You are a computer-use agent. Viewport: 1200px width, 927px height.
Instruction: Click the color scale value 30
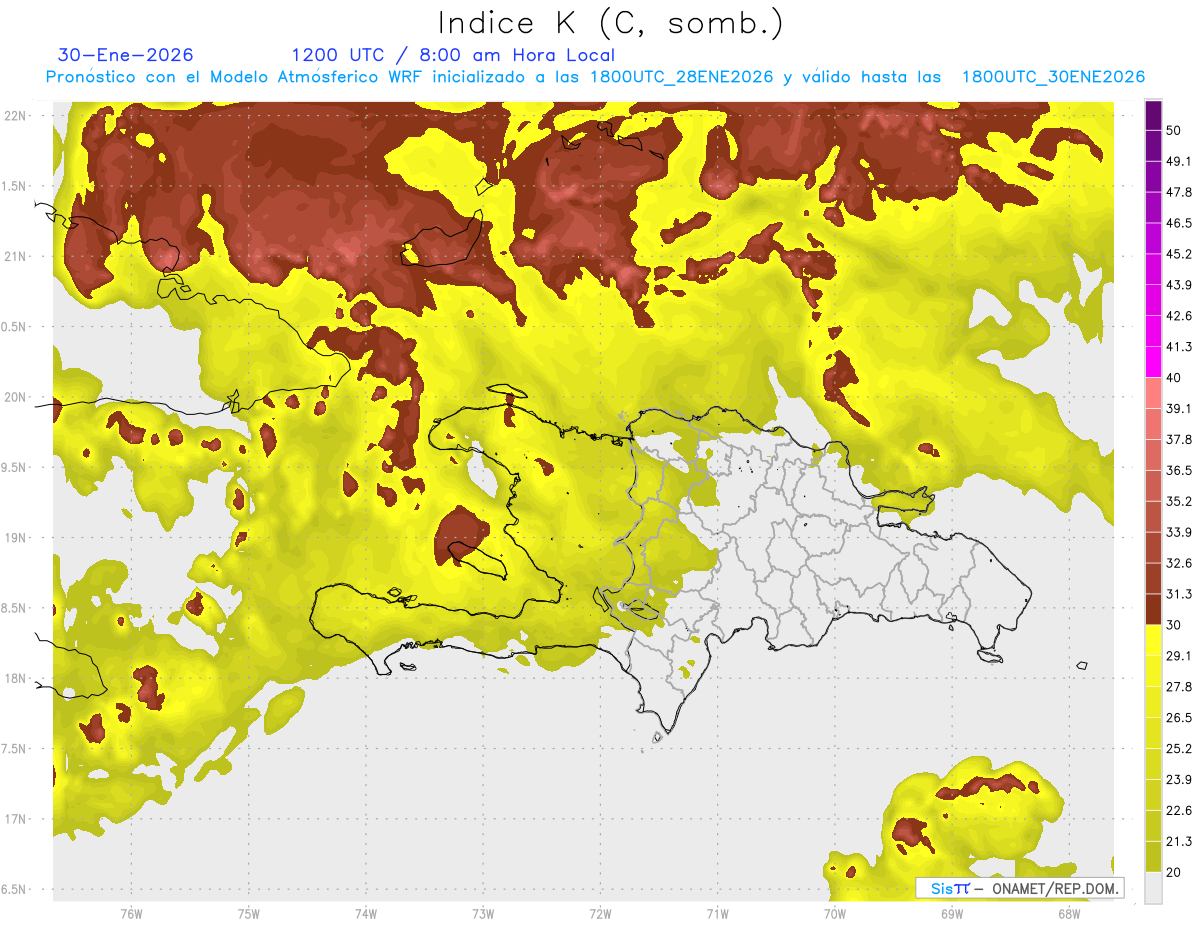point(1174,625)
